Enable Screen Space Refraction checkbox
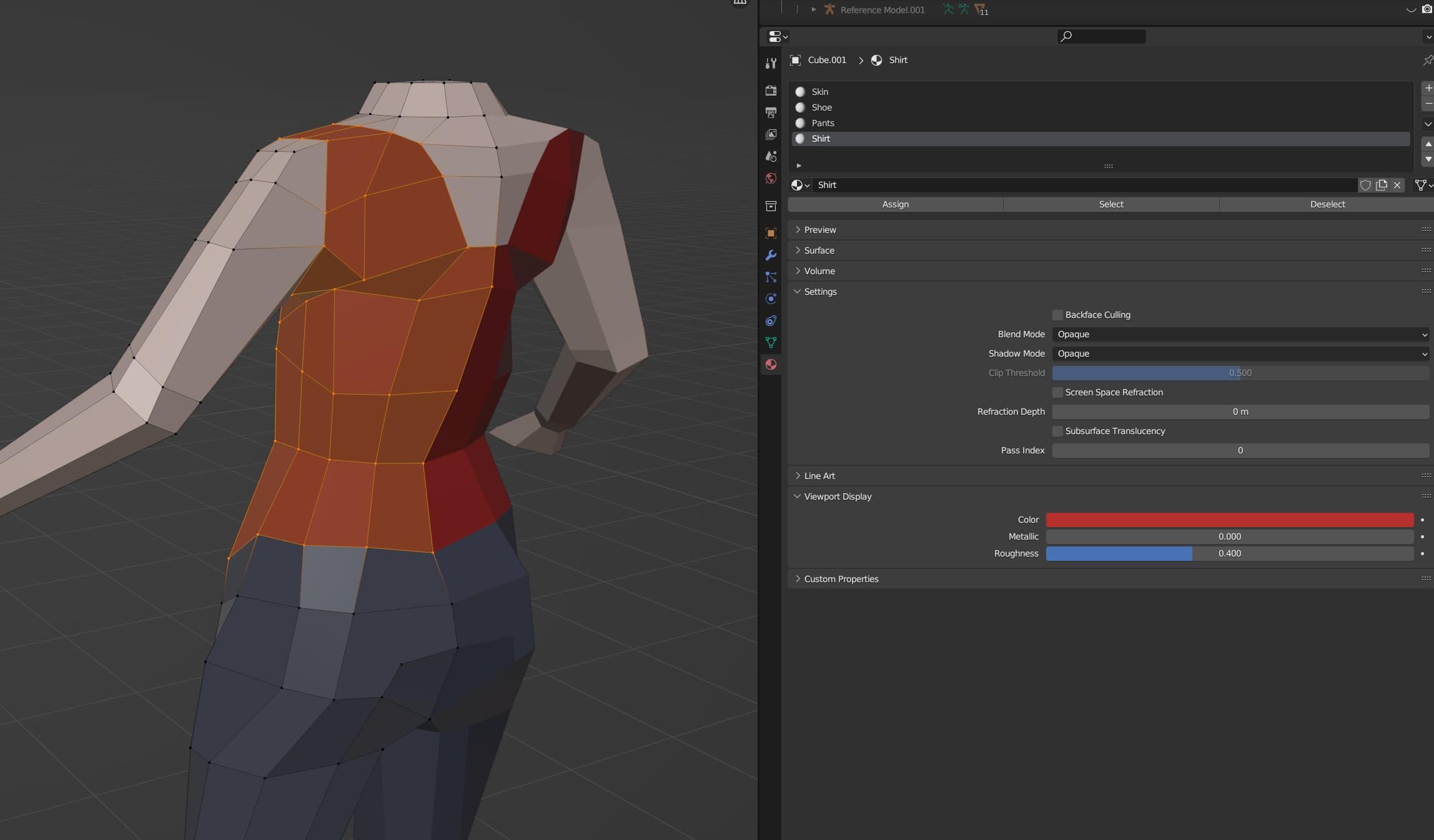1434x840 pixels. click(x=1057, y=392)
